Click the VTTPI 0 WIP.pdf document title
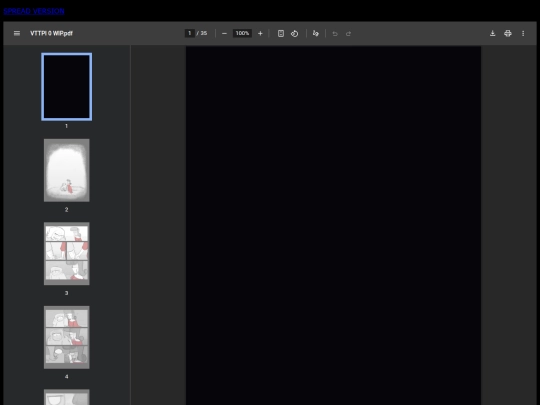The image size is (540, 405). click(51, 33)
